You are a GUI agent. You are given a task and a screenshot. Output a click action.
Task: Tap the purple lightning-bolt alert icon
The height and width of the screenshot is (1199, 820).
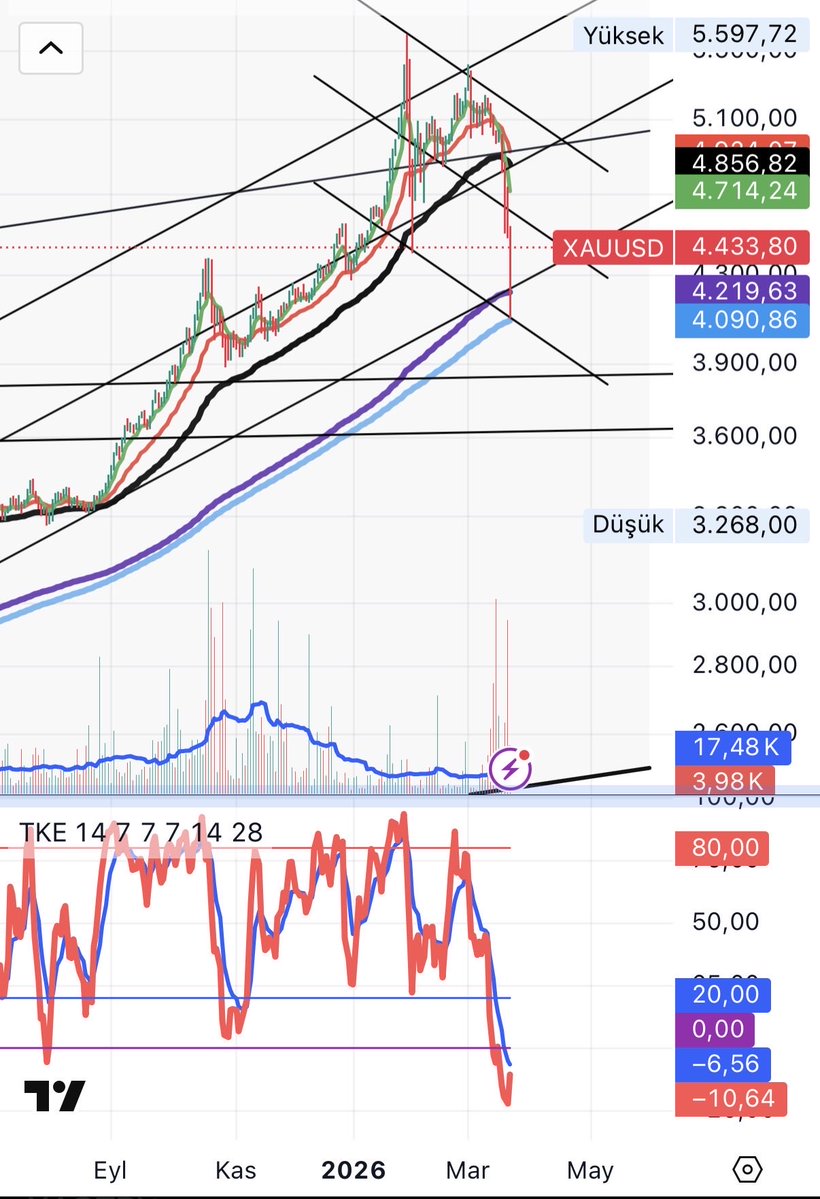(510, 768)
